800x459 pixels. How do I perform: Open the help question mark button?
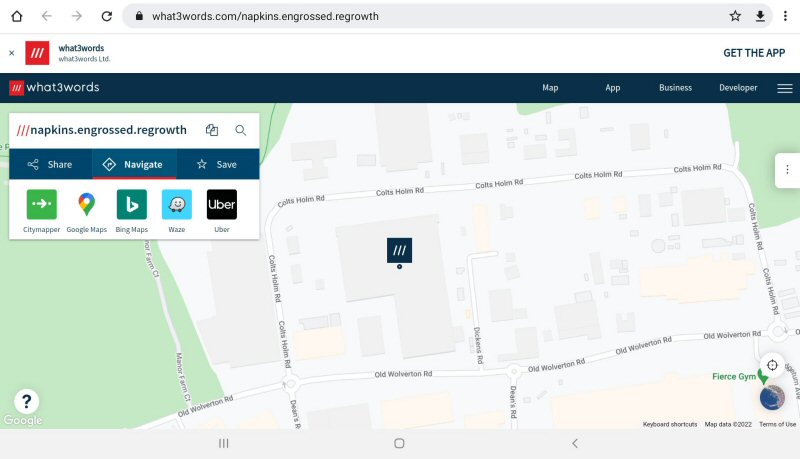[x=27, y=401]
